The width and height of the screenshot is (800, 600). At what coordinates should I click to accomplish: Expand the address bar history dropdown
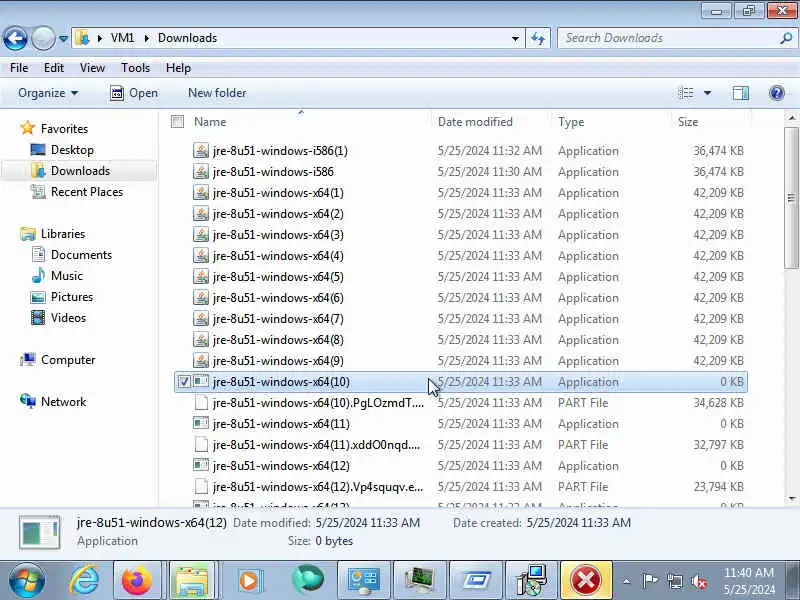(x=515, y=38)
